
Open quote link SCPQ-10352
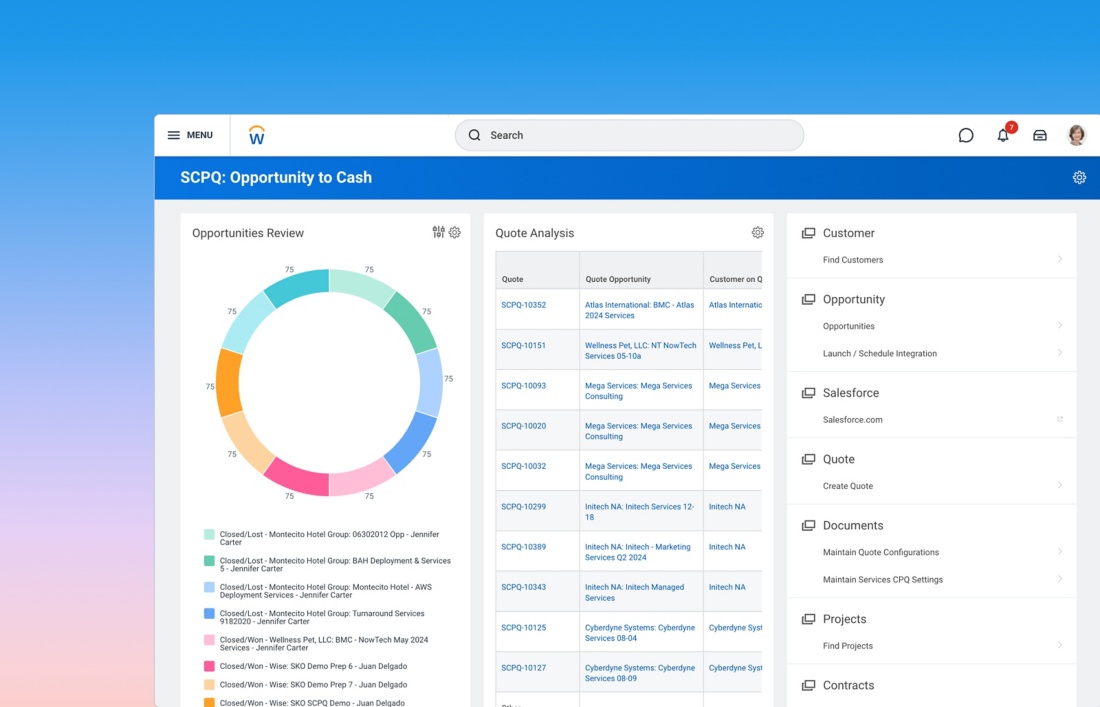click(523, 305)
